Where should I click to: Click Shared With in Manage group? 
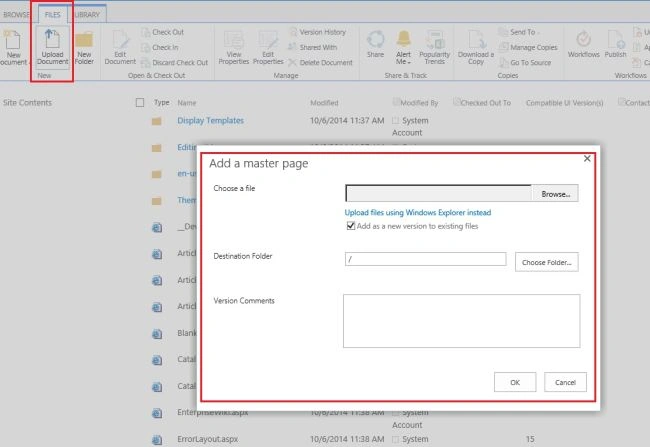313,48
